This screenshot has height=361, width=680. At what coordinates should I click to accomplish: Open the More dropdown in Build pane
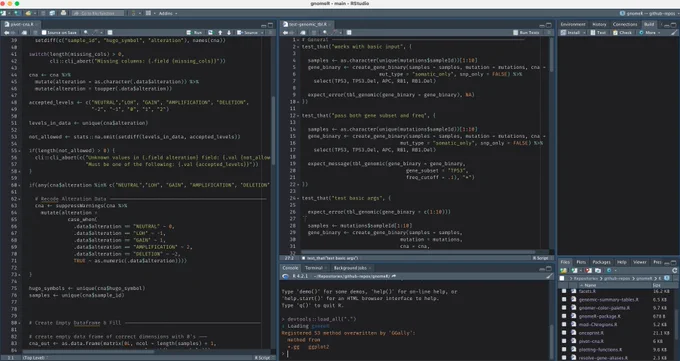coord(650,32)
